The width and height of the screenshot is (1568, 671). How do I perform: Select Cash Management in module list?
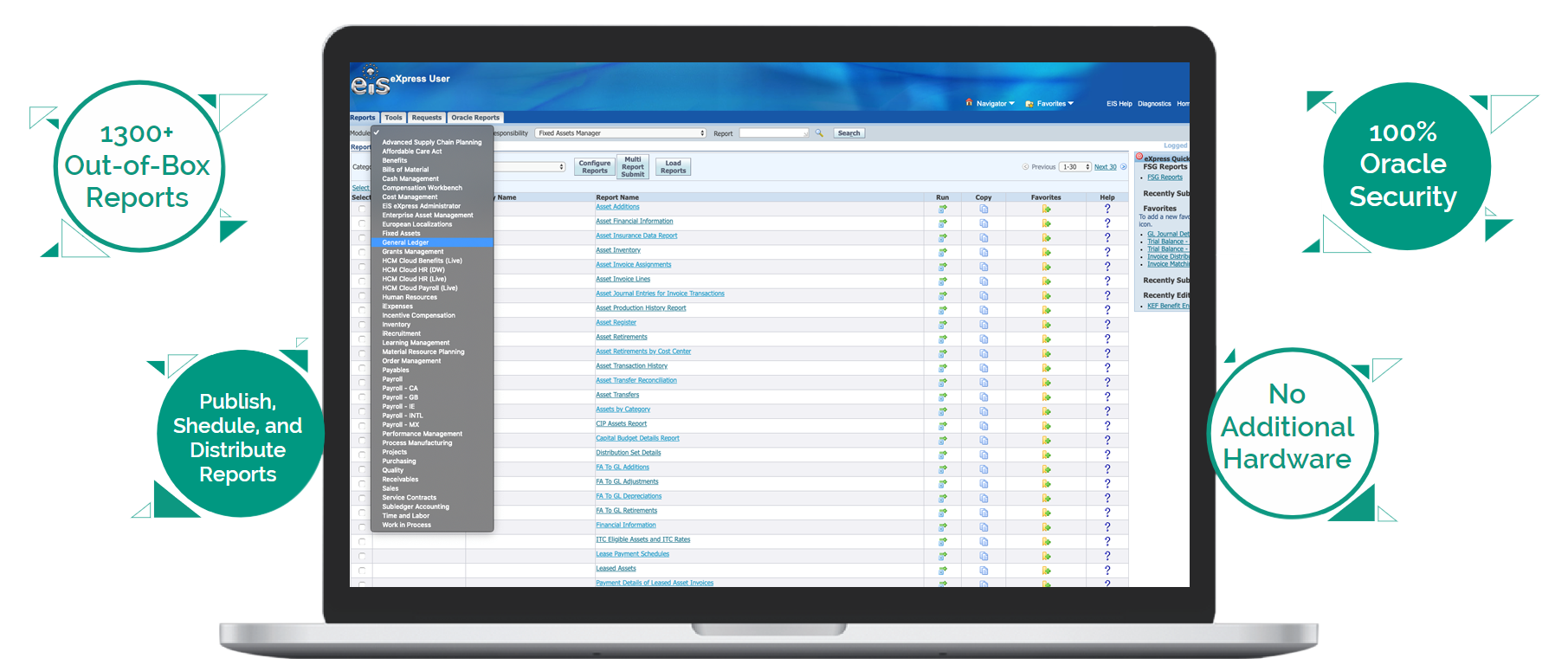coord(432,178)
